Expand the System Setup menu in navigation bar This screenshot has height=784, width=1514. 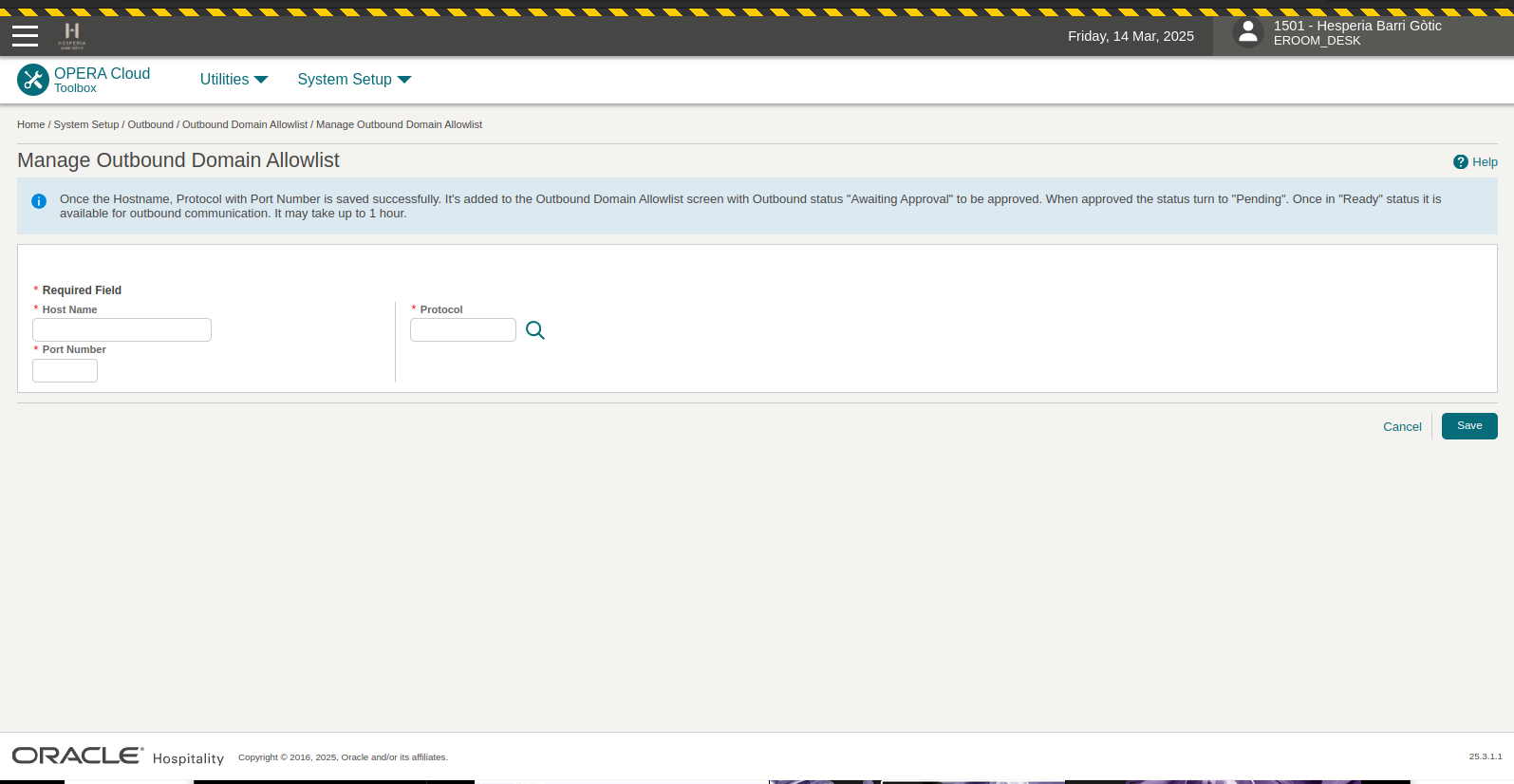point(354,80)
